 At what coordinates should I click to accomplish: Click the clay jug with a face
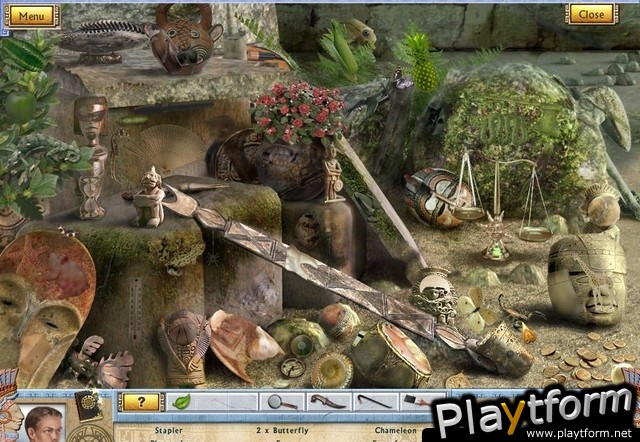[183, 40]
